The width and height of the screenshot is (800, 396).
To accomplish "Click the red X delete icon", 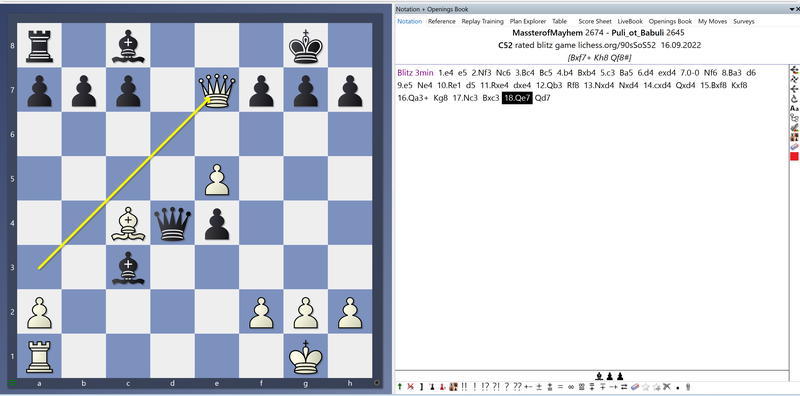I will 410,387.
